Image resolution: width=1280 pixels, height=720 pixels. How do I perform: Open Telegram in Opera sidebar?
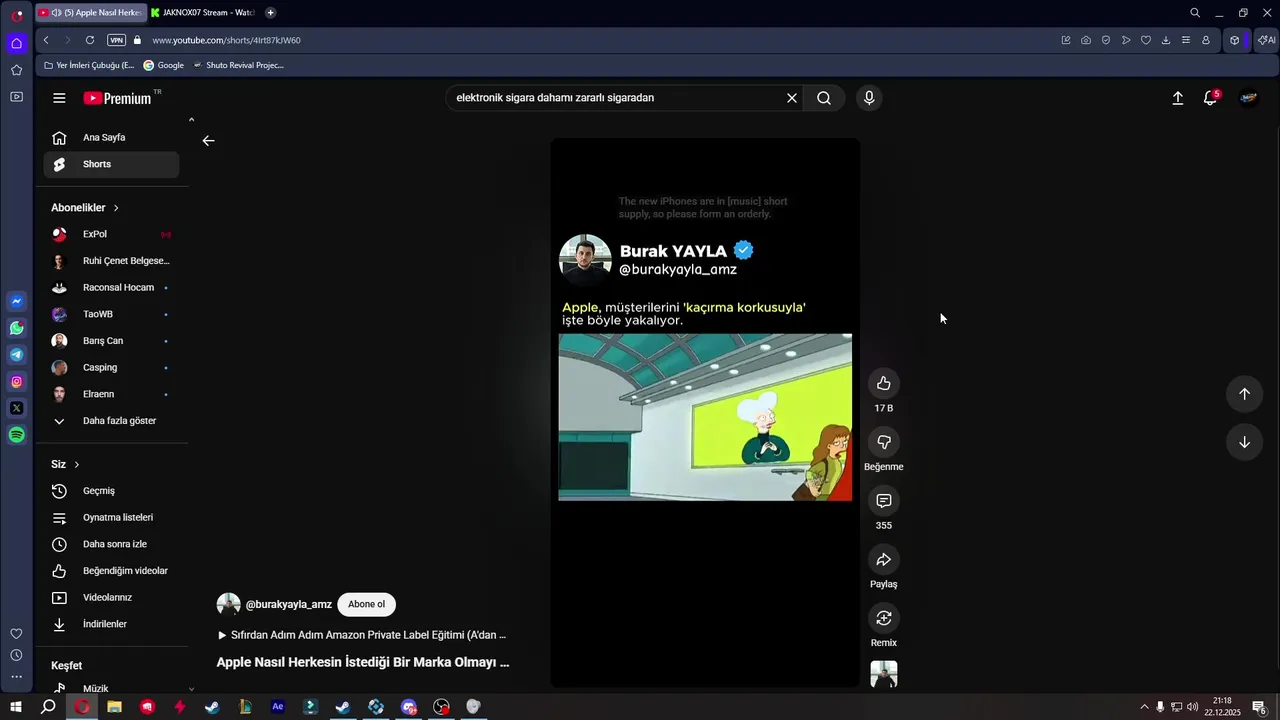click(x=17, y=355)
